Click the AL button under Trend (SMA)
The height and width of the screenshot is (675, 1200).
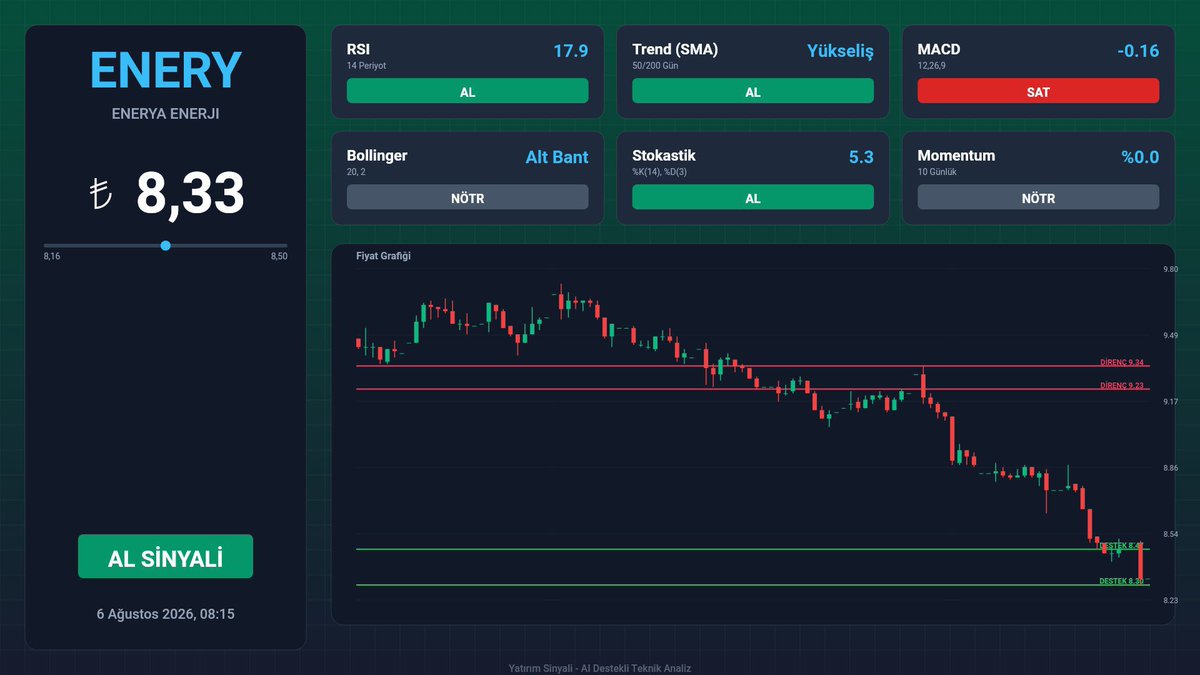(753, 91)
